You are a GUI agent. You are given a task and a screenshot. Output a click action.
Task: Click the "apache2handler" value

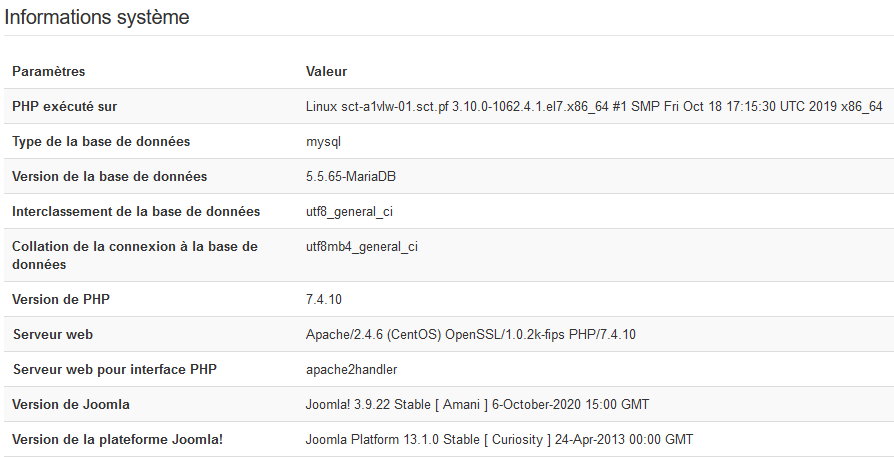[x=351, y=369]
